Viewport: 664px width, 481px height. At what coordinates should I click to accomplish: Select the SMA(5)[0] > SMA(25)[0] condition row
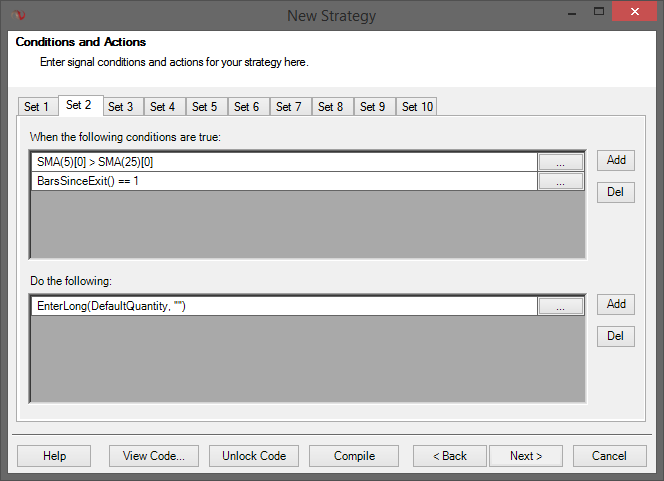[280, 162]
